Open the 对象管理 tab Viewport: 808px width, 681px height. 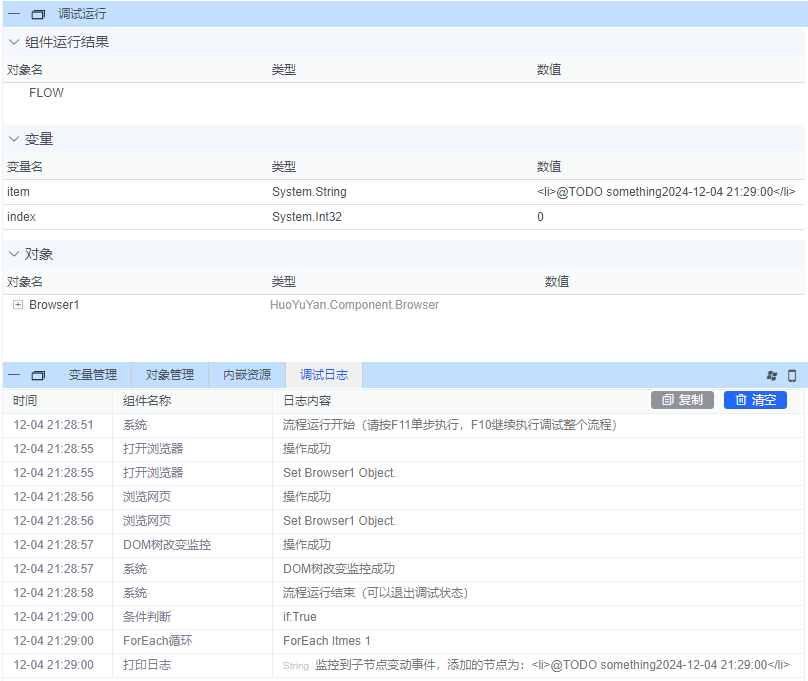click(x=170, y=375)
